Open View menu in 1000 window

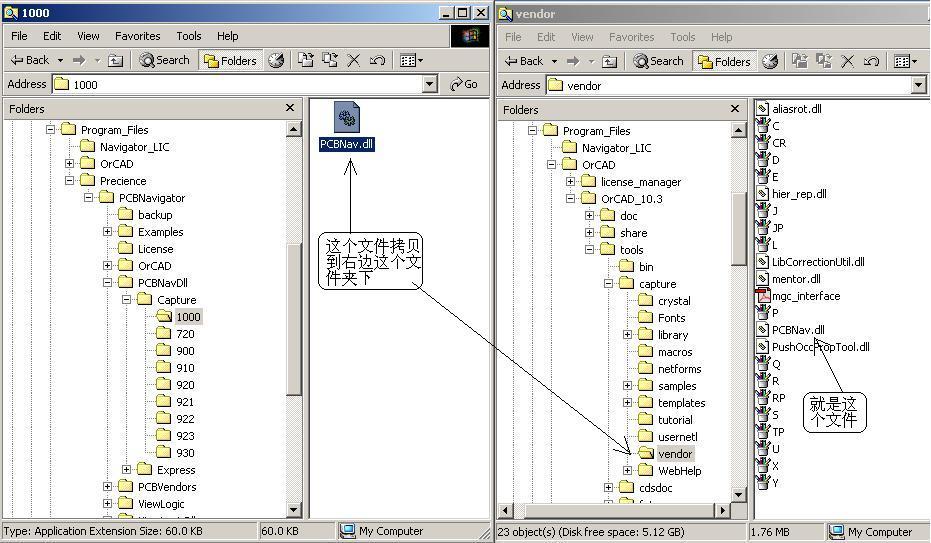(x=88, y=36)
